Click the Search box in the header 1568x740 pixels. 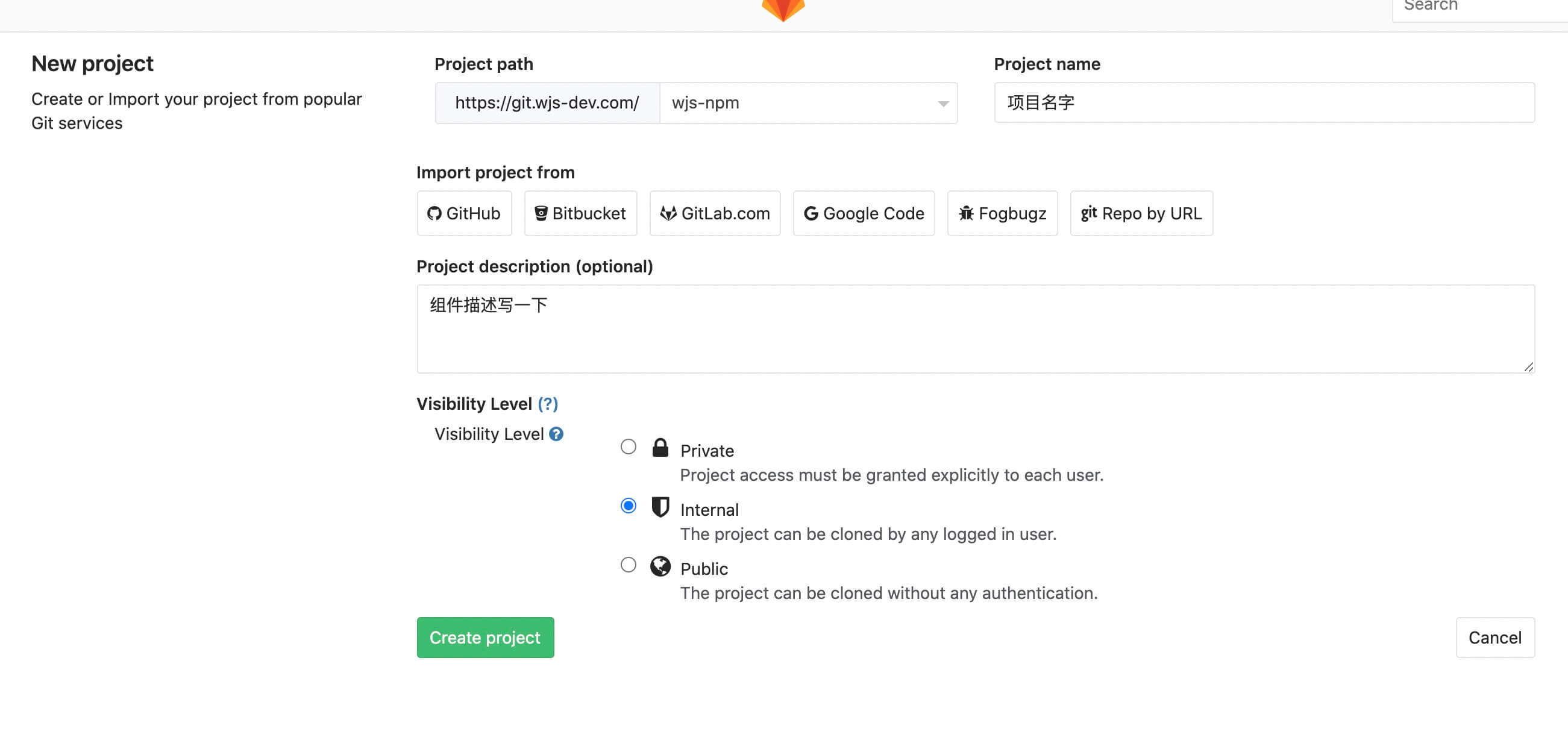1479,7
